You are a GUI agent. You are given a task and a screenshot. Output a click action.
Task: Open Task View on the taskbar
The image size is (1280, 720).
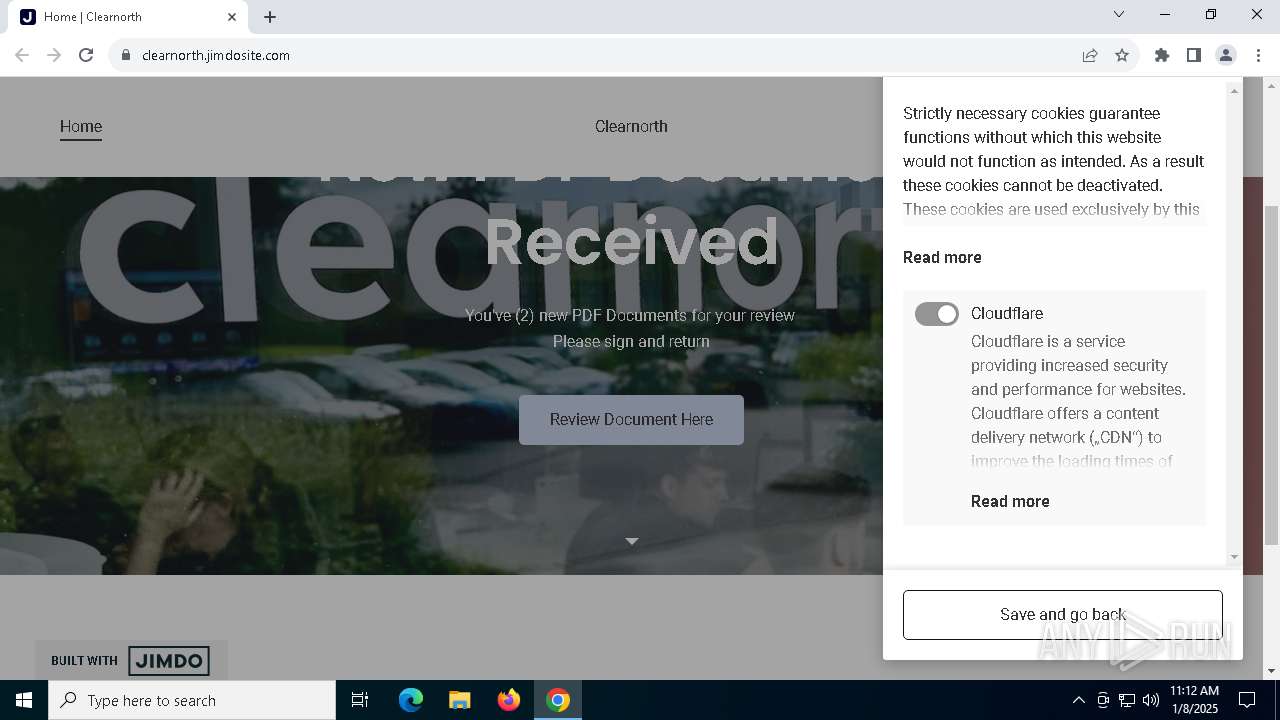pyautogui.click(x=360, y=700)
